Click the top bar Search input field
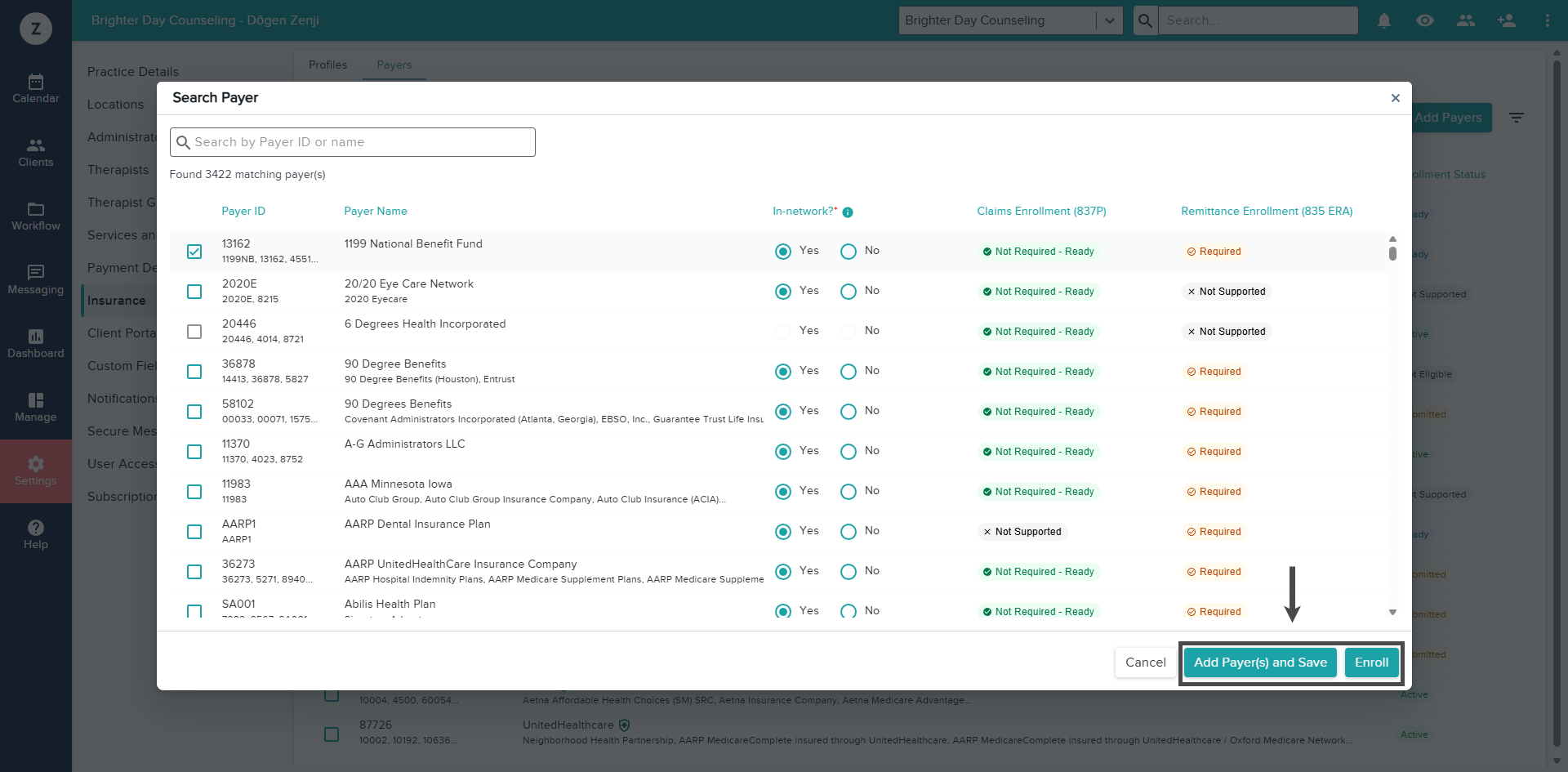The image size is (1568, 772). coord(1260,20)
